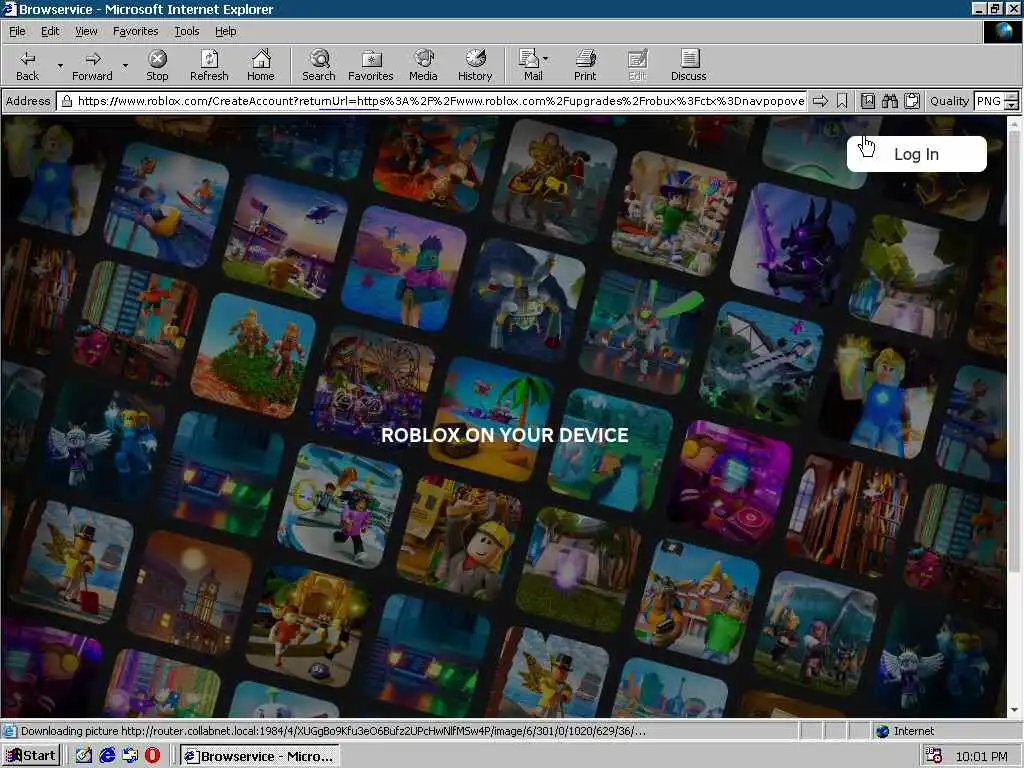Click the Forward toolbar button

coord(92,65)
